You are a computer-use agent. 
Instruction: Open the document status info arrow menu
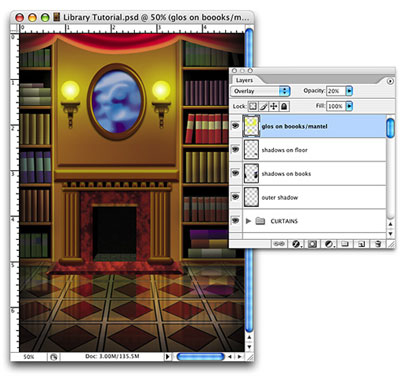pos(167,357)
